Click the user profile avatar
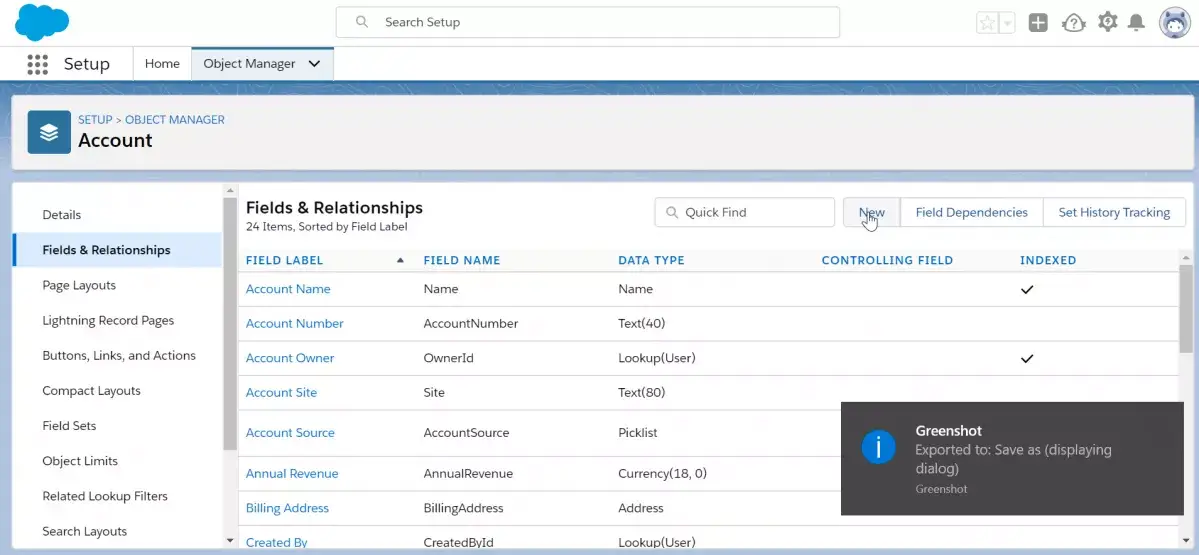Screen dimensions: 1199x555 coord(1175,23)
